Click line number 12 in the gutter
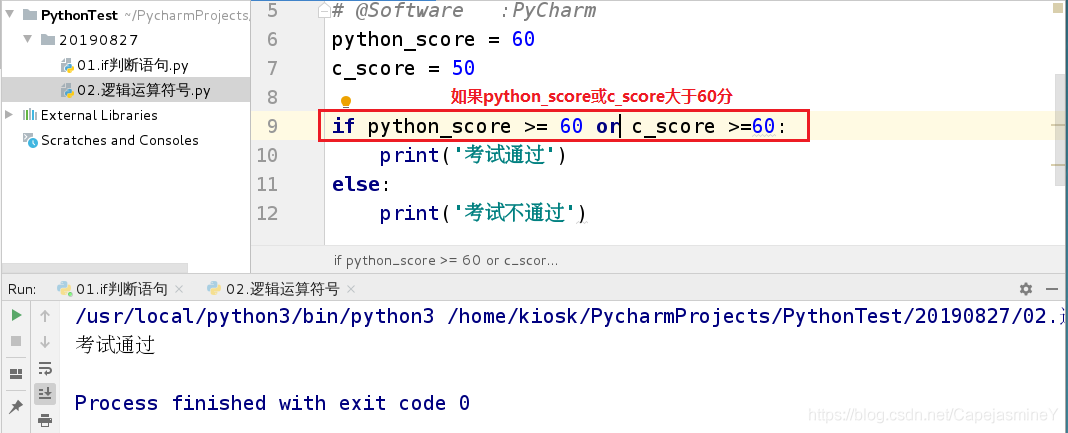 pos(267,213)
